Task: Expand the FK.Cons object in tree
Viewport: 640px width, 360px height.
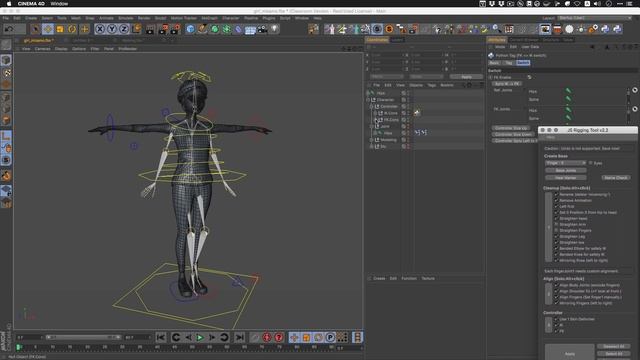Action: 376,120
